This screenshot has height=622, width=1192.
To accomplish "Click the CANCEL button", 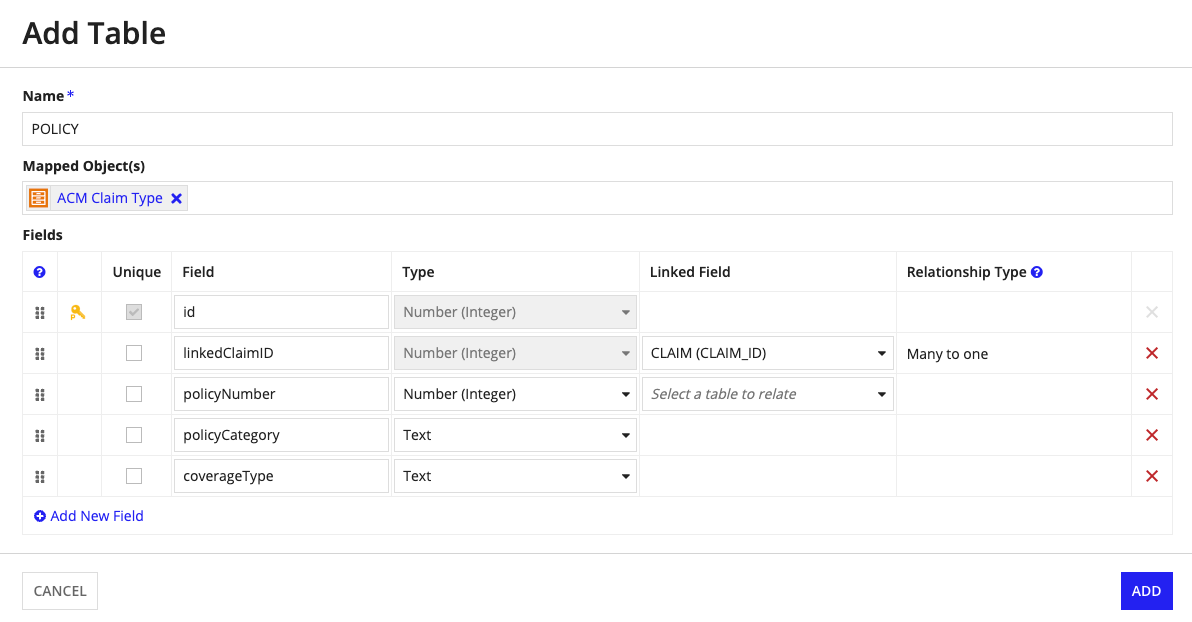I will point(59,591).
